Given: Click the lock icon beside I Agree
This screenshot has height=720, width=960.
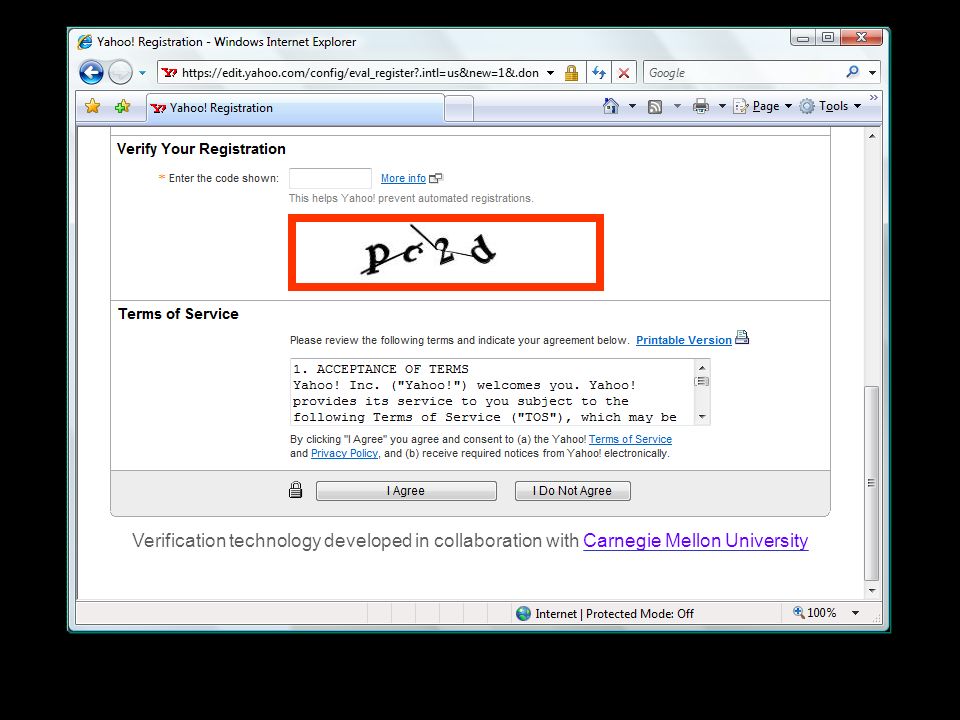Looking at the screenshot, I should tap(296, 490).
